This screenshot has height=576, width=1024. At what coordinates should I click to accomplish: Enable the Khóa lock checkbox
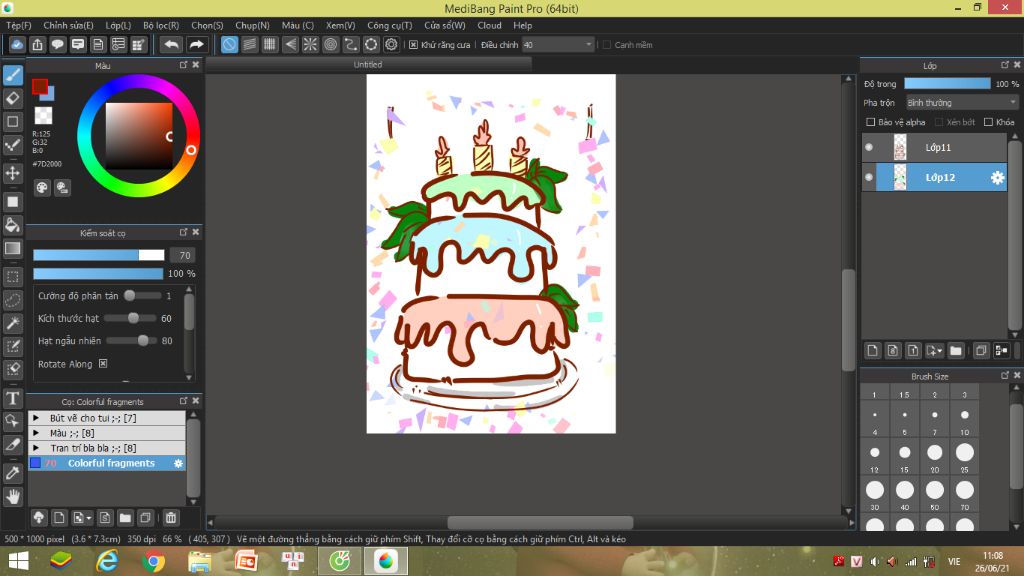[x=988, y=122]
